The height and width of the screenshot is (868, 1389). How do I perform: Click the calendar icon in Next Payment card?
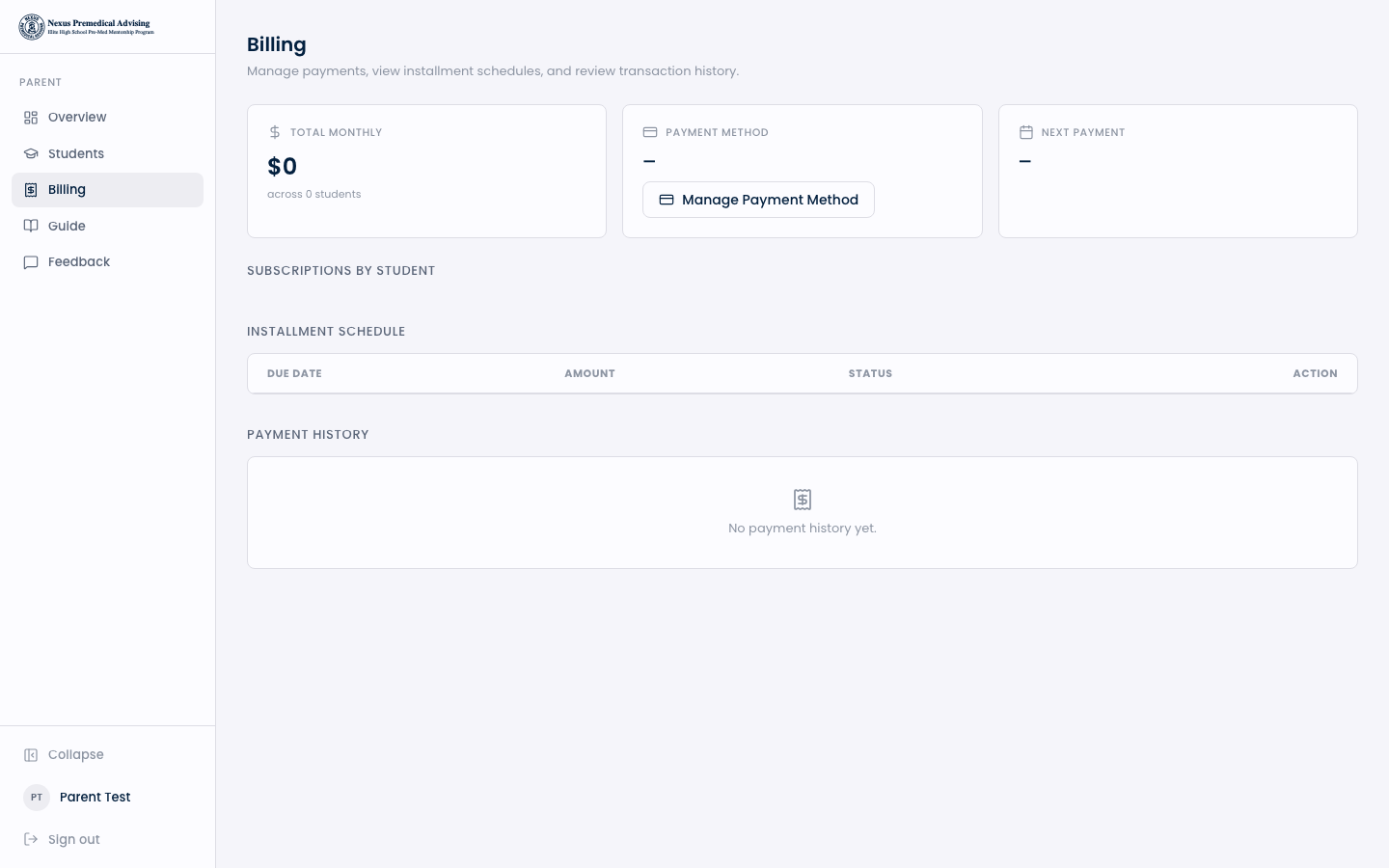pos(1026,132)
